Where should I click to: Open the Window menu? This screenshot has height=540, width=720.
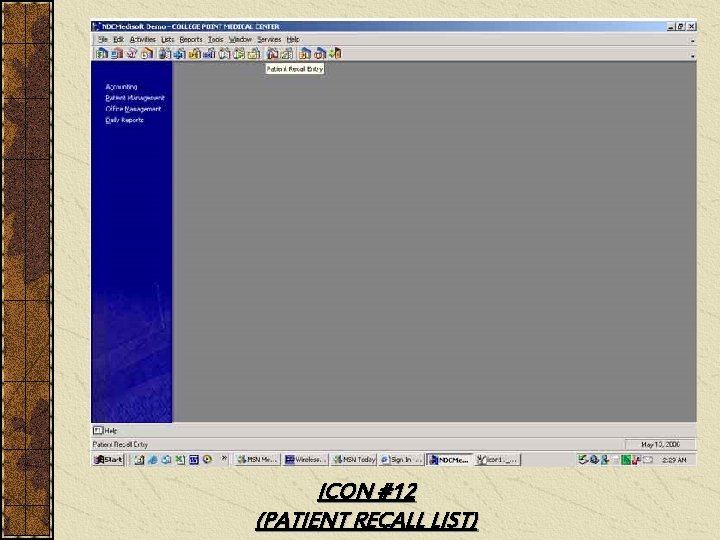click(x=240, y=39)
